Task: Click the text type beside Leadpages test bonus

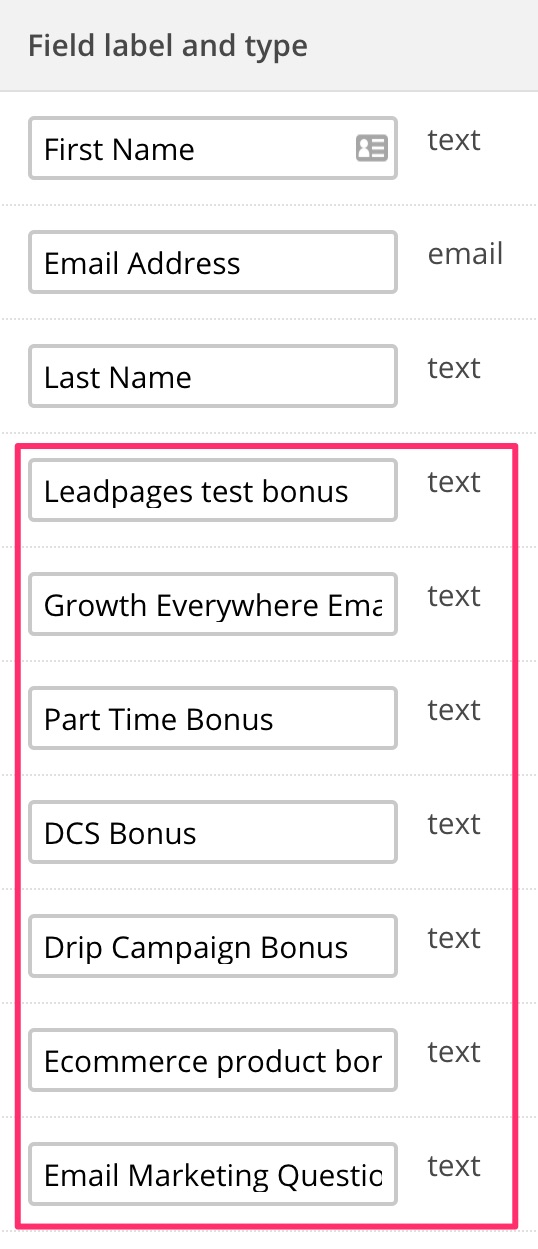Action: click(x=454, y=482)
